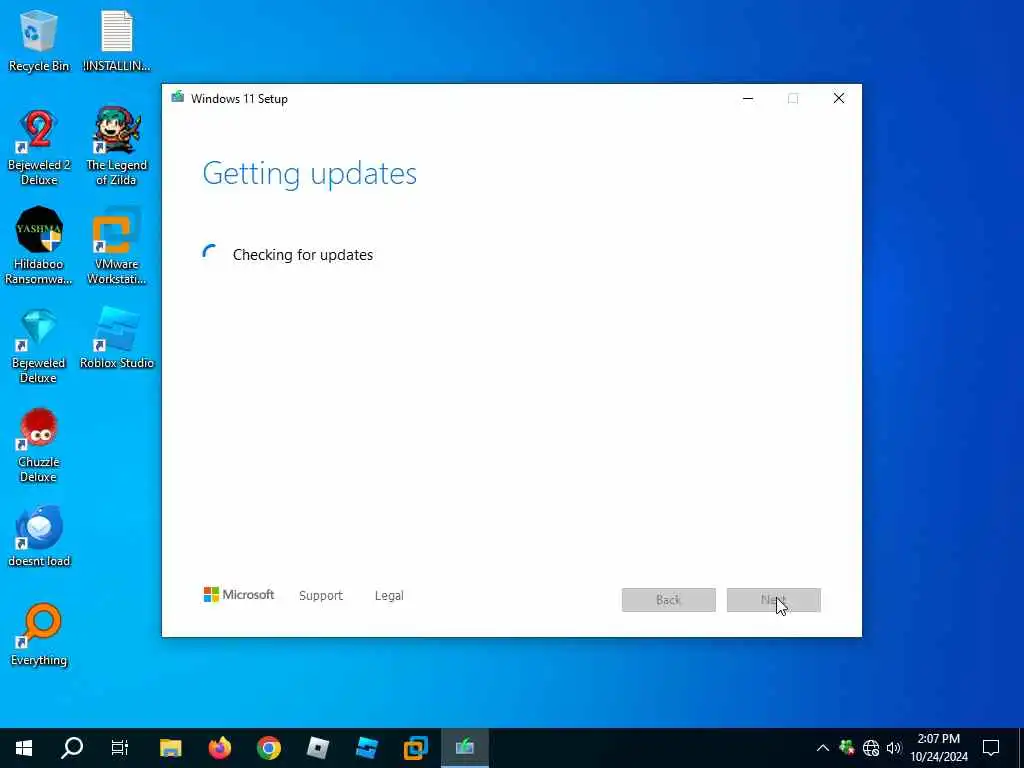Image resolution: width=1024 pixels, height=768 pixels.
Task: Select The Legend of Zilda shortcut
Action: [117, 146]
